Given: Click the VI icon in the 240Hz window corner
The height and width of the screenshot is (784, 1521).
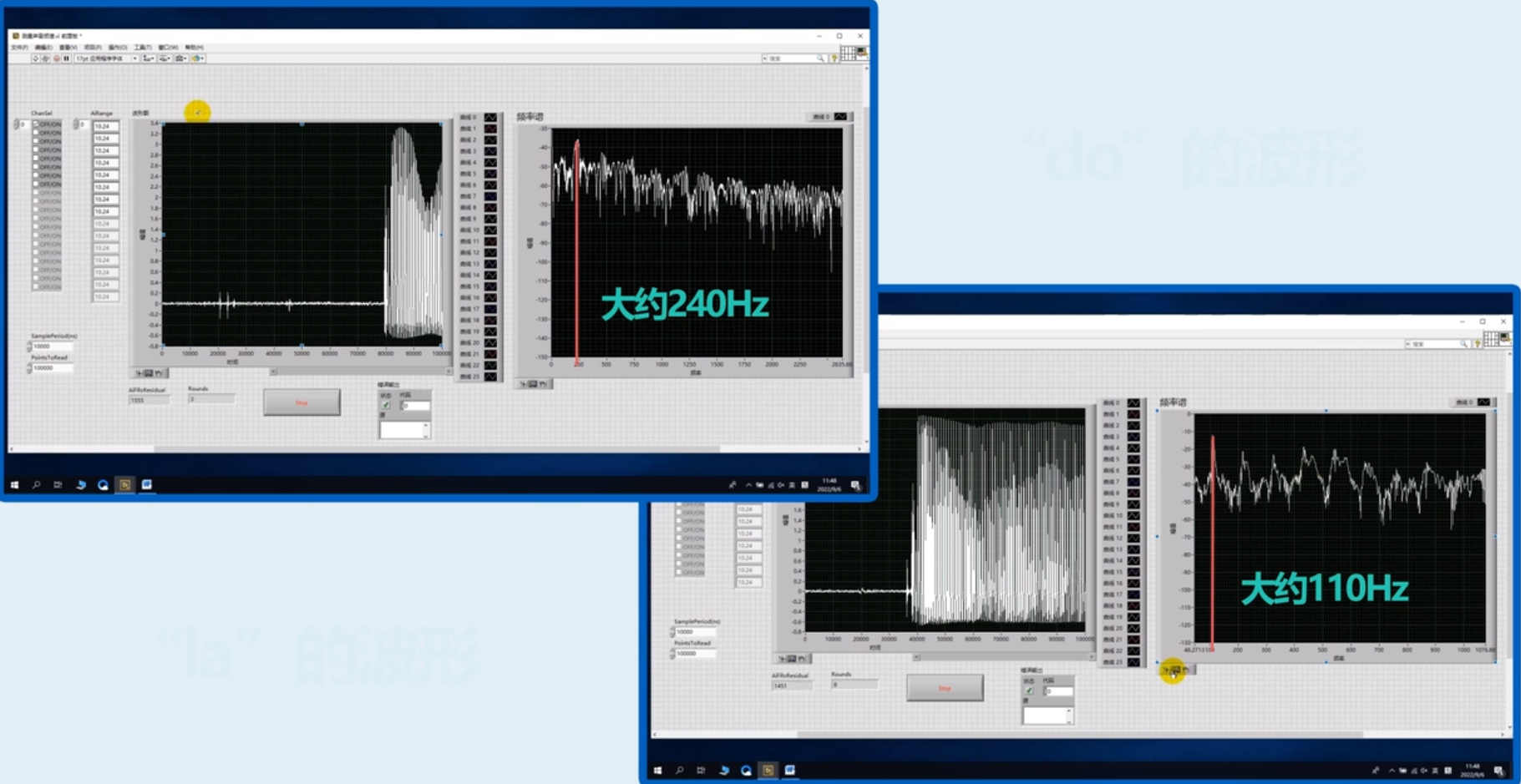Looking at the screenshot, I should (x=861, y=53).
